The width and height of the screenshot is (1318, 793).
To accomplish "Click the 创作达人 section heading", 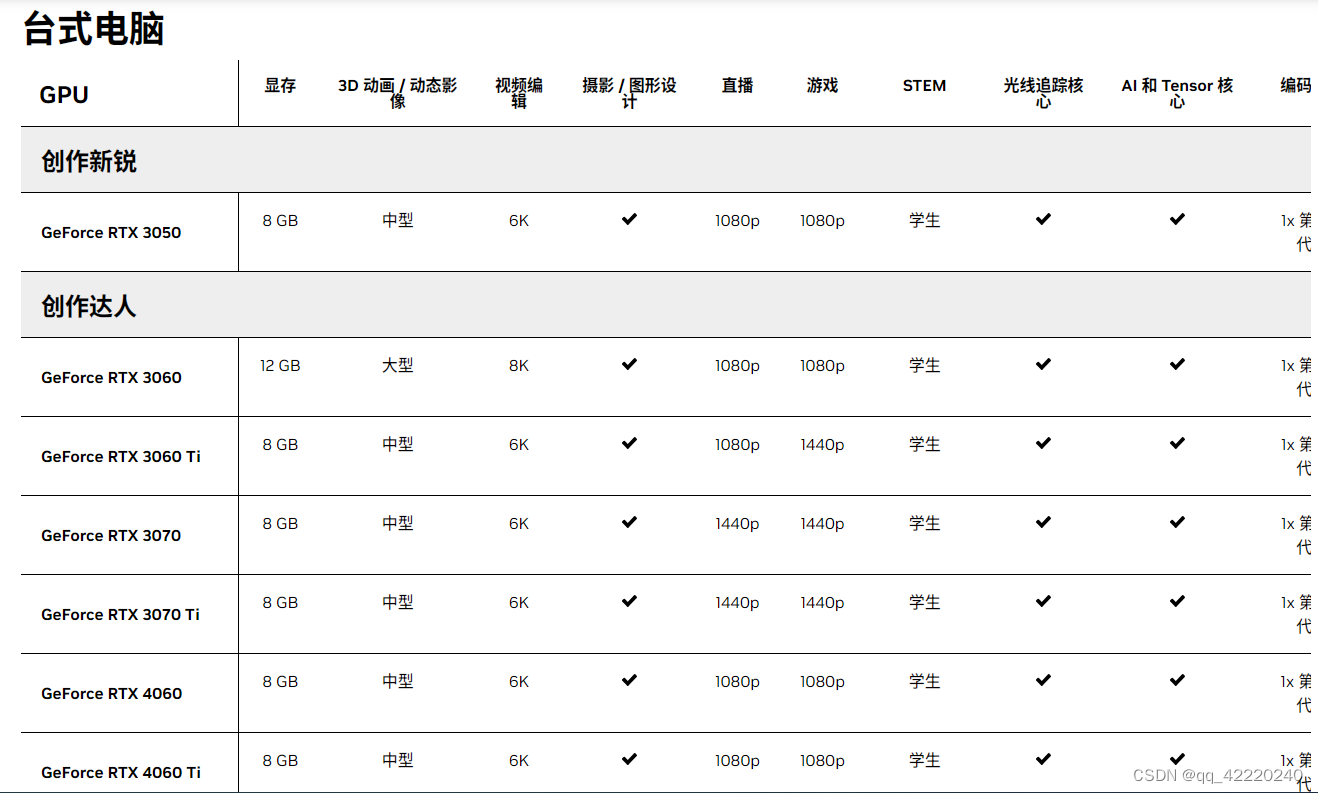I will click(88, 306).
